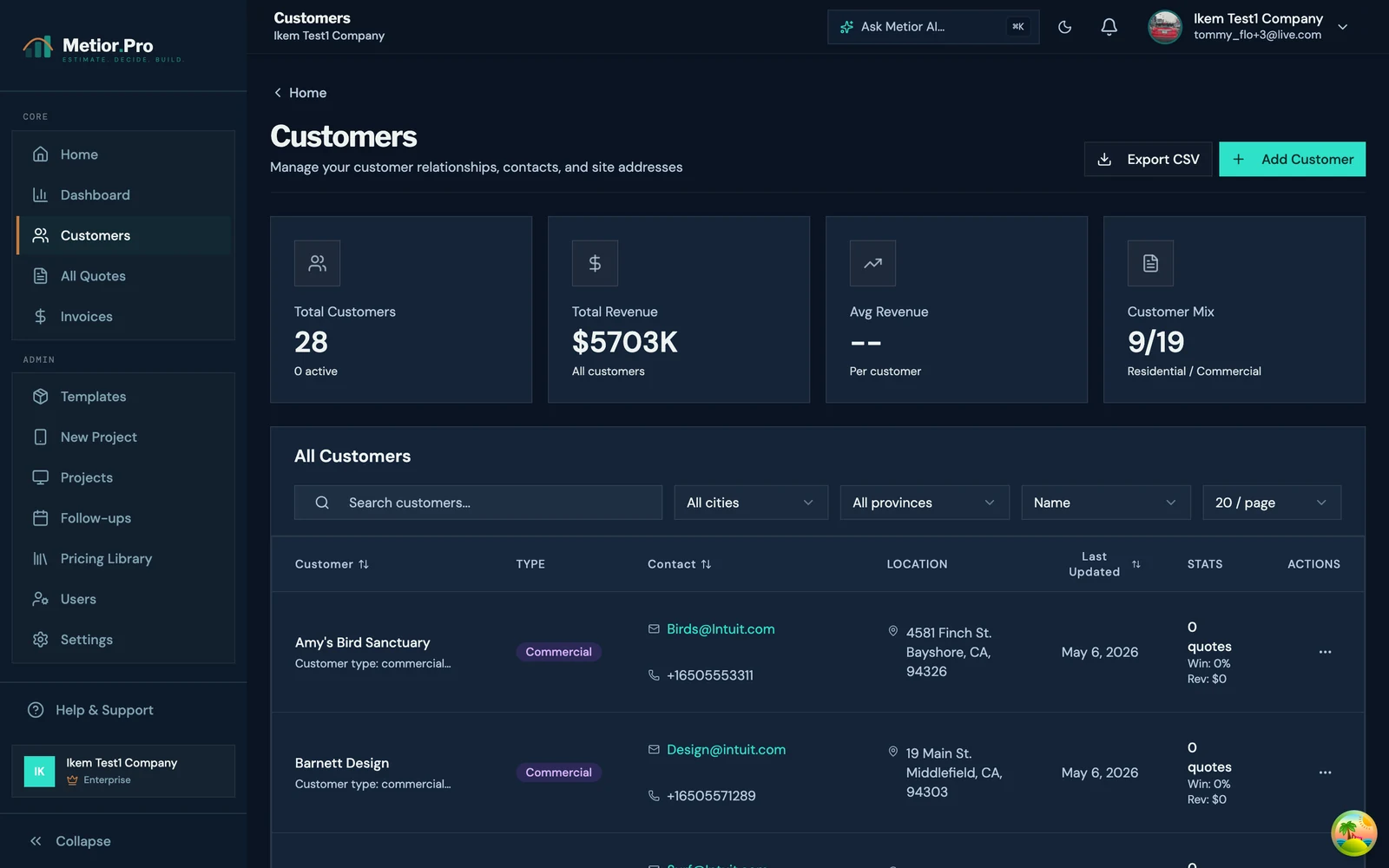This screenshot has width=1389, height=868.
Task: Sort by the Customer column header
Action: [x=332, y=564]
